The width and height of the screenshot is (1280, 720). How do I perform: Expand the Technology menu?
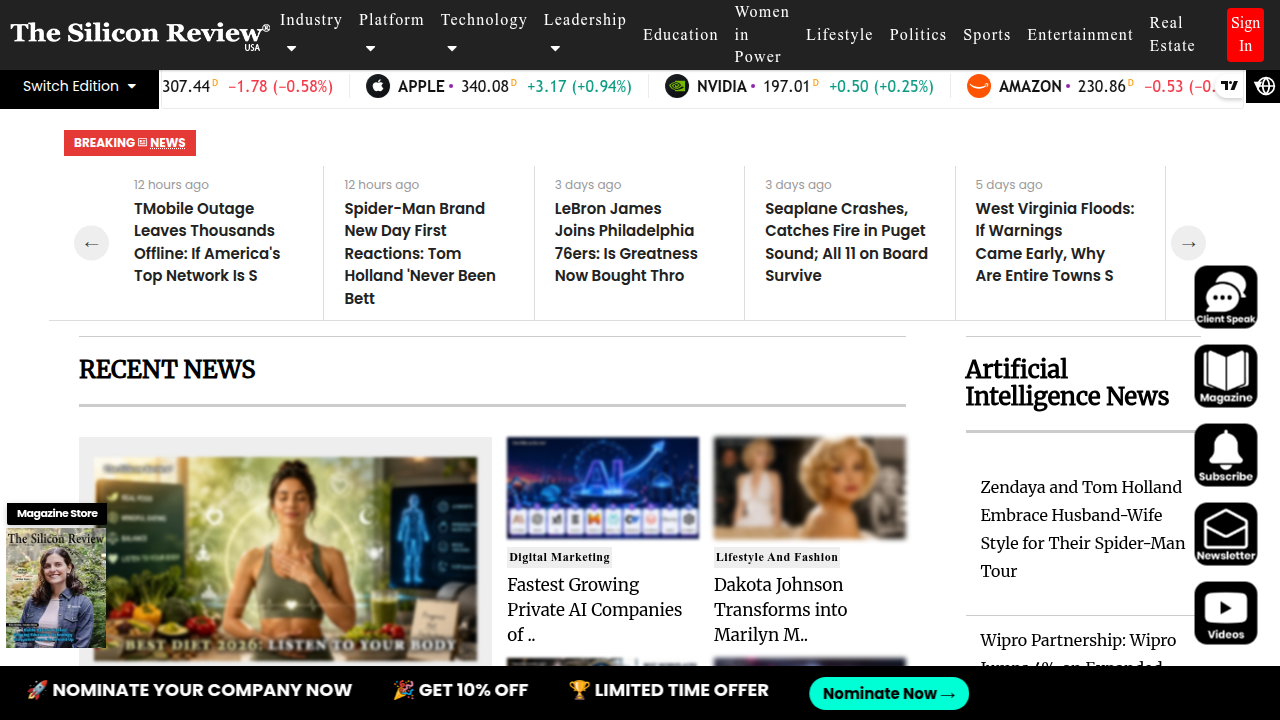pyautogui.click(x=484, y=34)
